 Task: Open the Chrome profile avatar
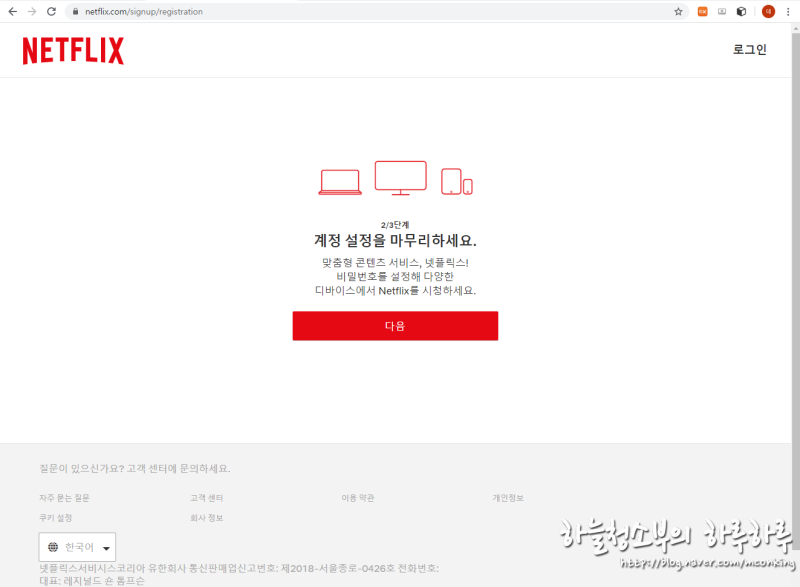tap(768, 11)
